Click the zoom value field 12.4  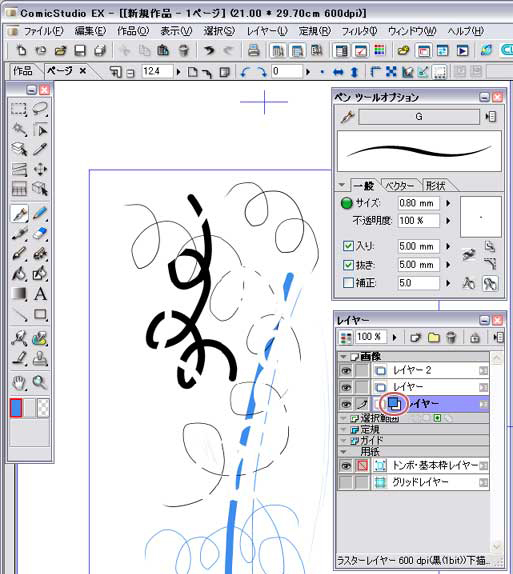(x=157, y=71)
